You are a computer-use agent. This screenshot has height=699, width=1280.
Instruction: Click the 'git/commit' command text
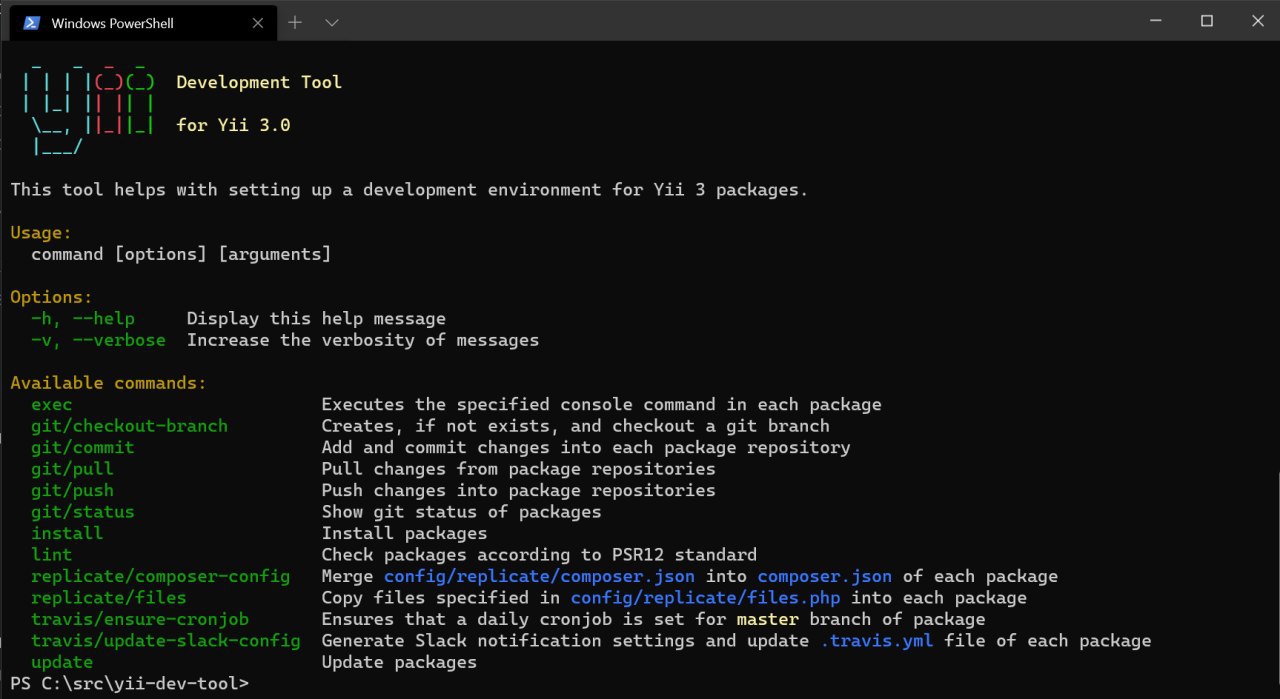[x=83, y=448]
